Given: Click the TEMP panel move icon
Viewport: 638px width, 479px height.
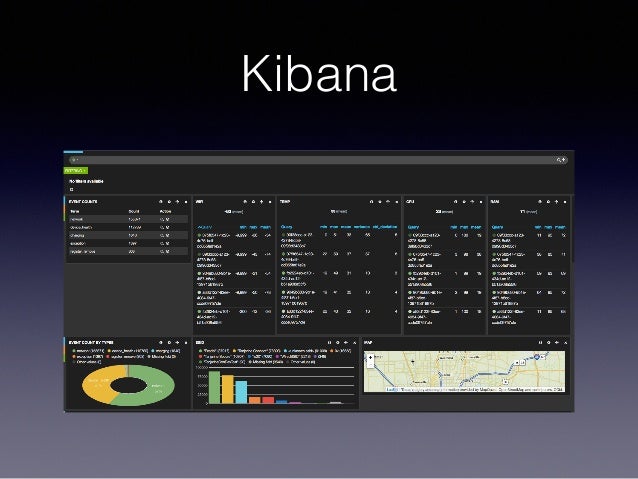Looking at the screenshot, I should (x=388, y=202).
